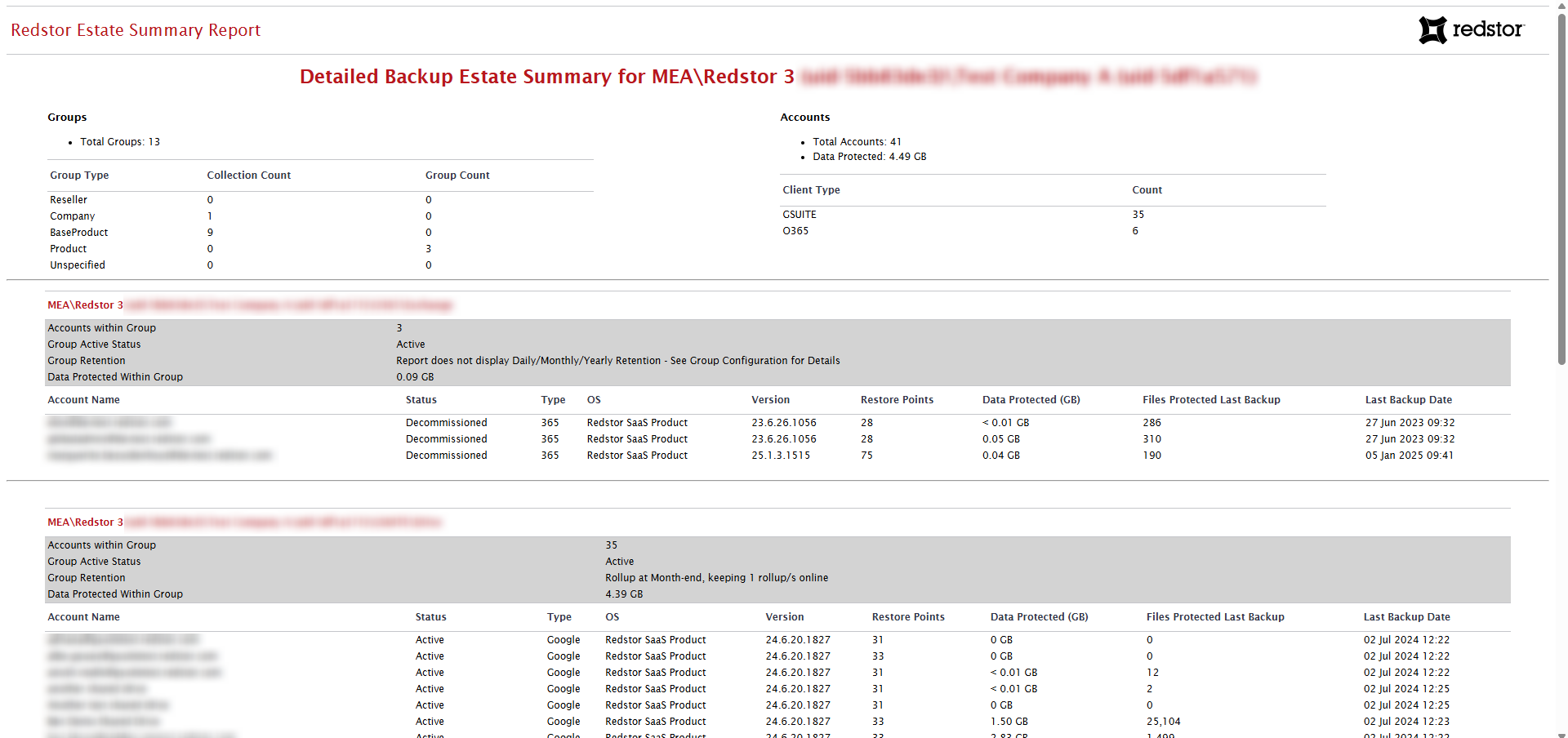Click the Version header in first group table

point(770,400)
